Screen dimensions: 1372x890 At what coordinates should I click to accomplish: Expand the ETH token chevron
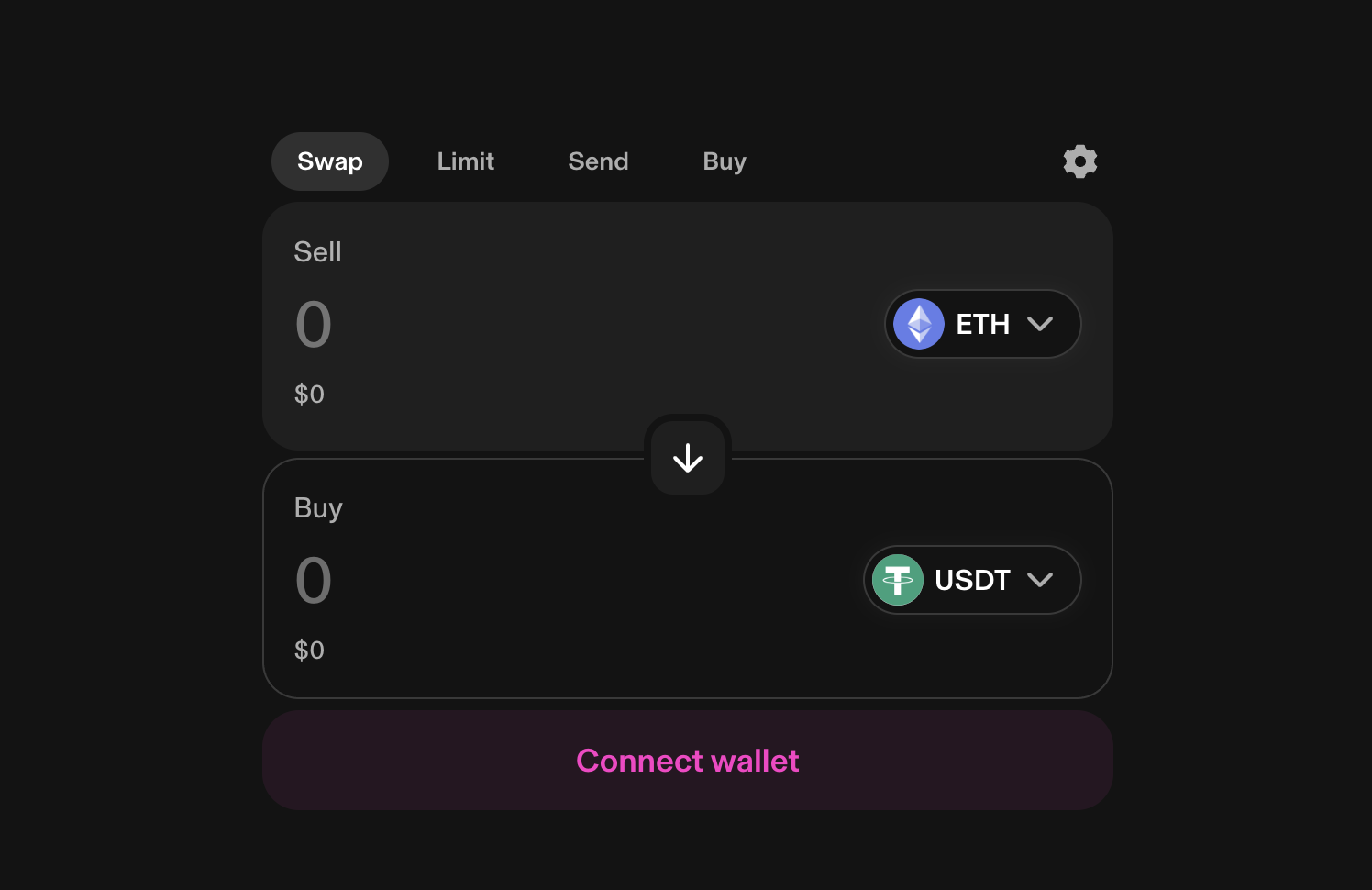[x=1040, y=324]
